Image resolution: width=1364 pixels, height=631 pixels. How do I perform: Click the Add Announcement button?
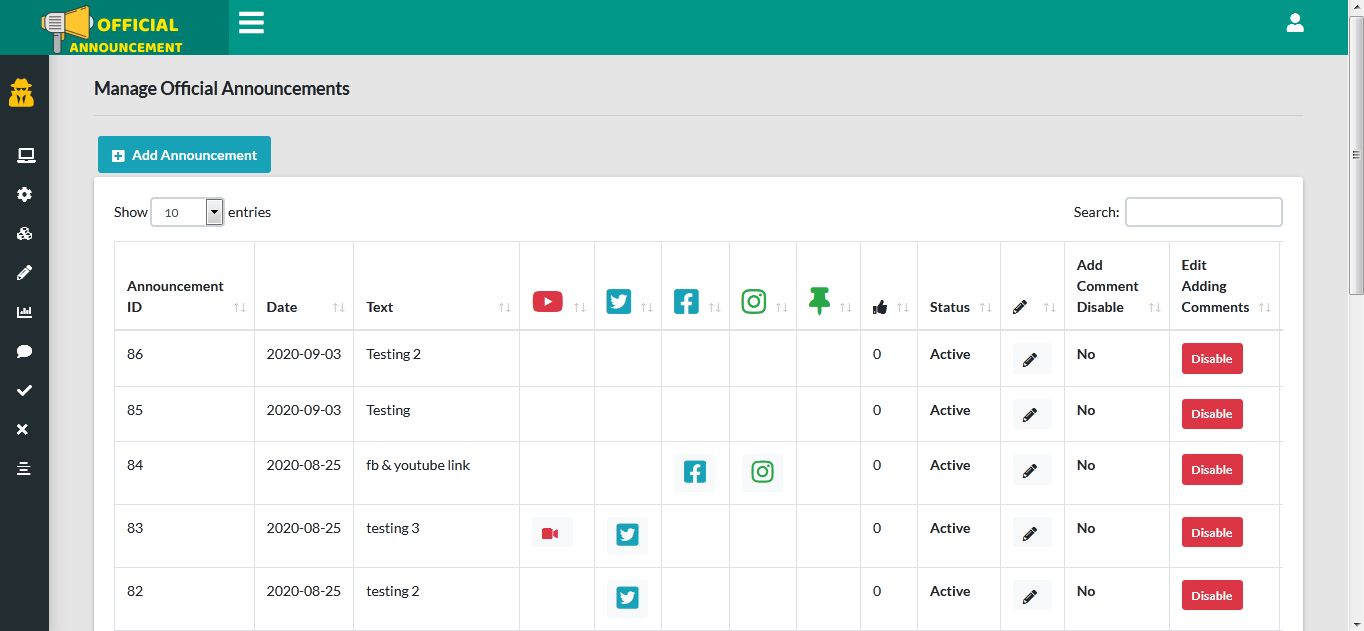pyautogui.click(x=184, y=155)
